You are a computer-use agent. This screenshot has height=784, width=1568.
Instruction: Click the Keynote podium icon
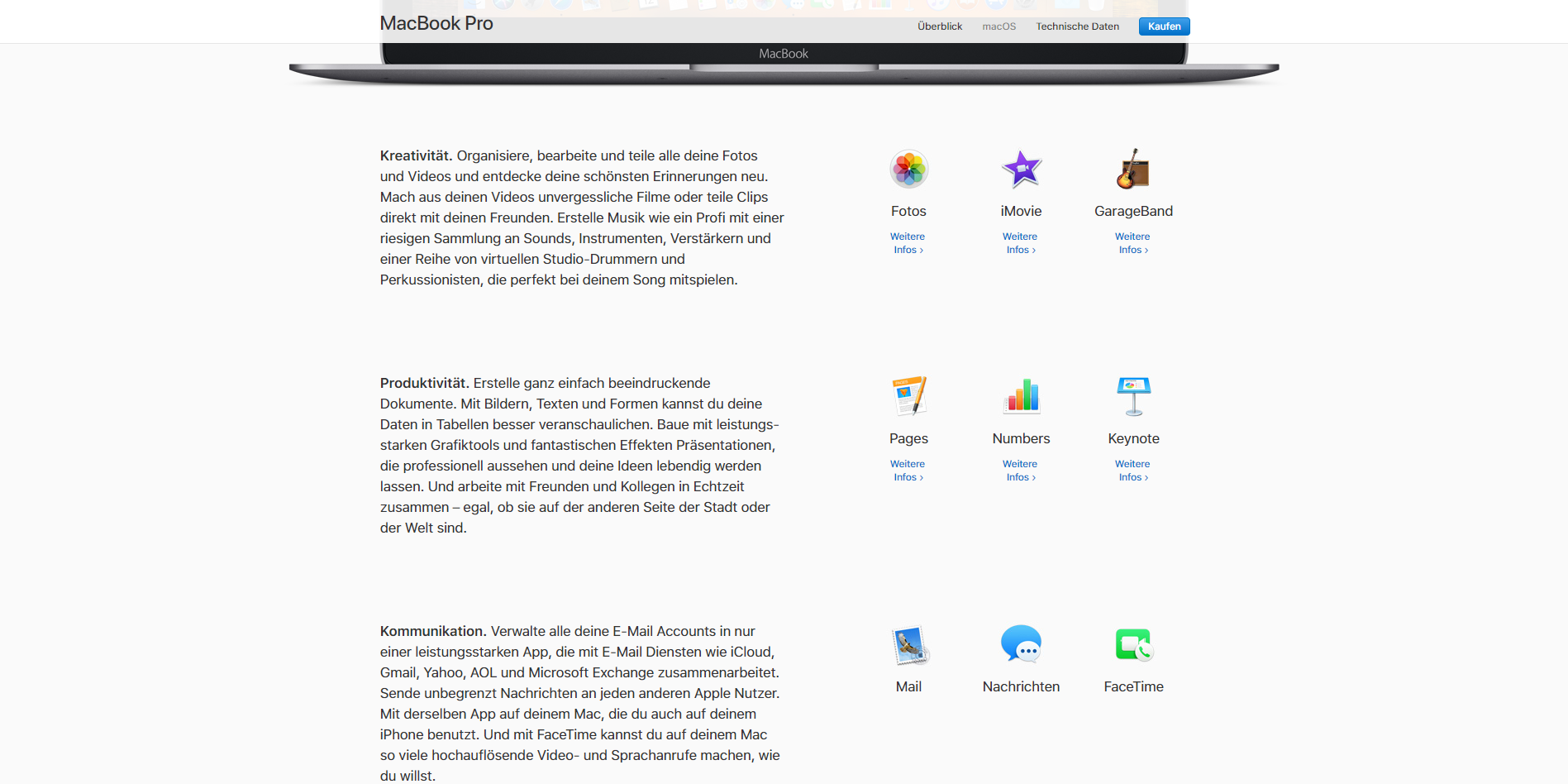[x=1133, y=396]
